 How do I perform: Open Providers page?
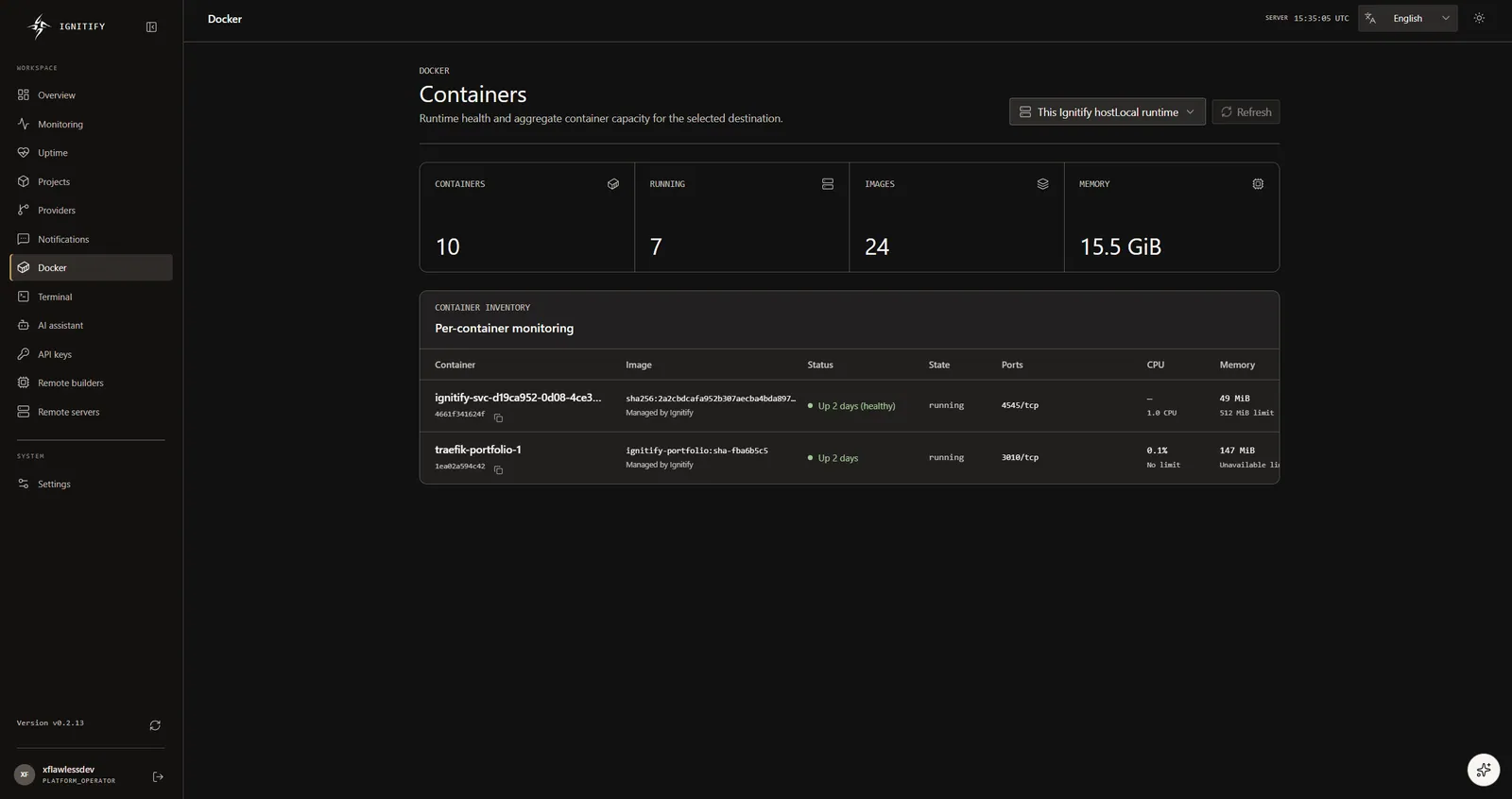point(91,211)
